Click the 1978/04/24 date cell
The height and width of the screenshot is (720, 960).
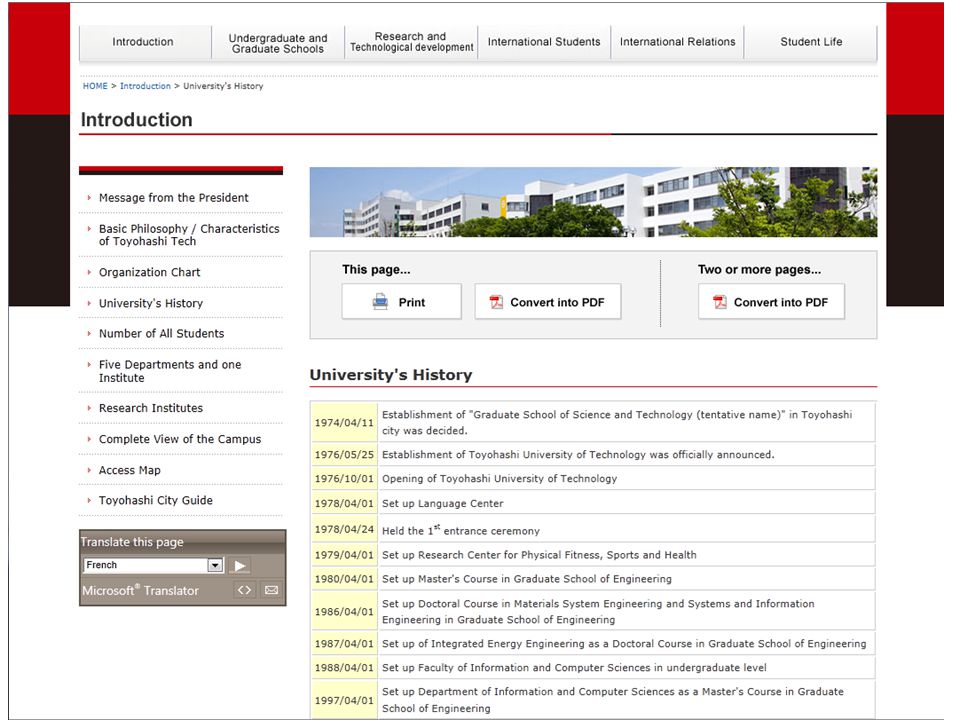pos(344,529)
